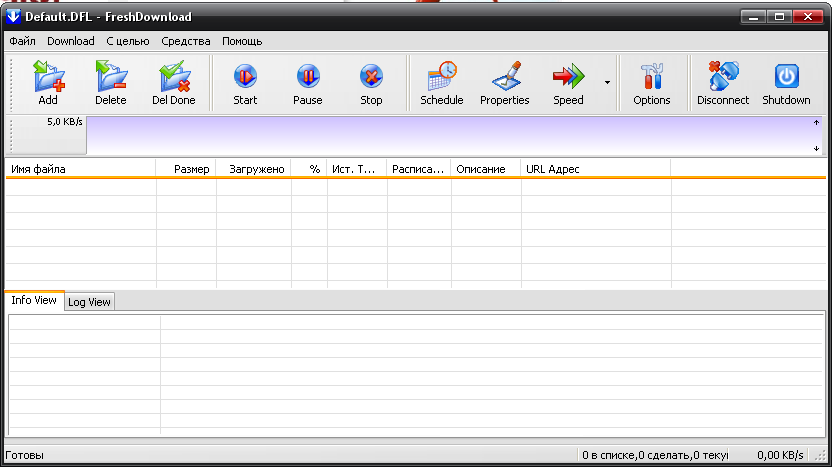Click the window resize grip corner
The height and width of the screenshot is (467, 832).
pyautogui.click(x=820, y=456)
